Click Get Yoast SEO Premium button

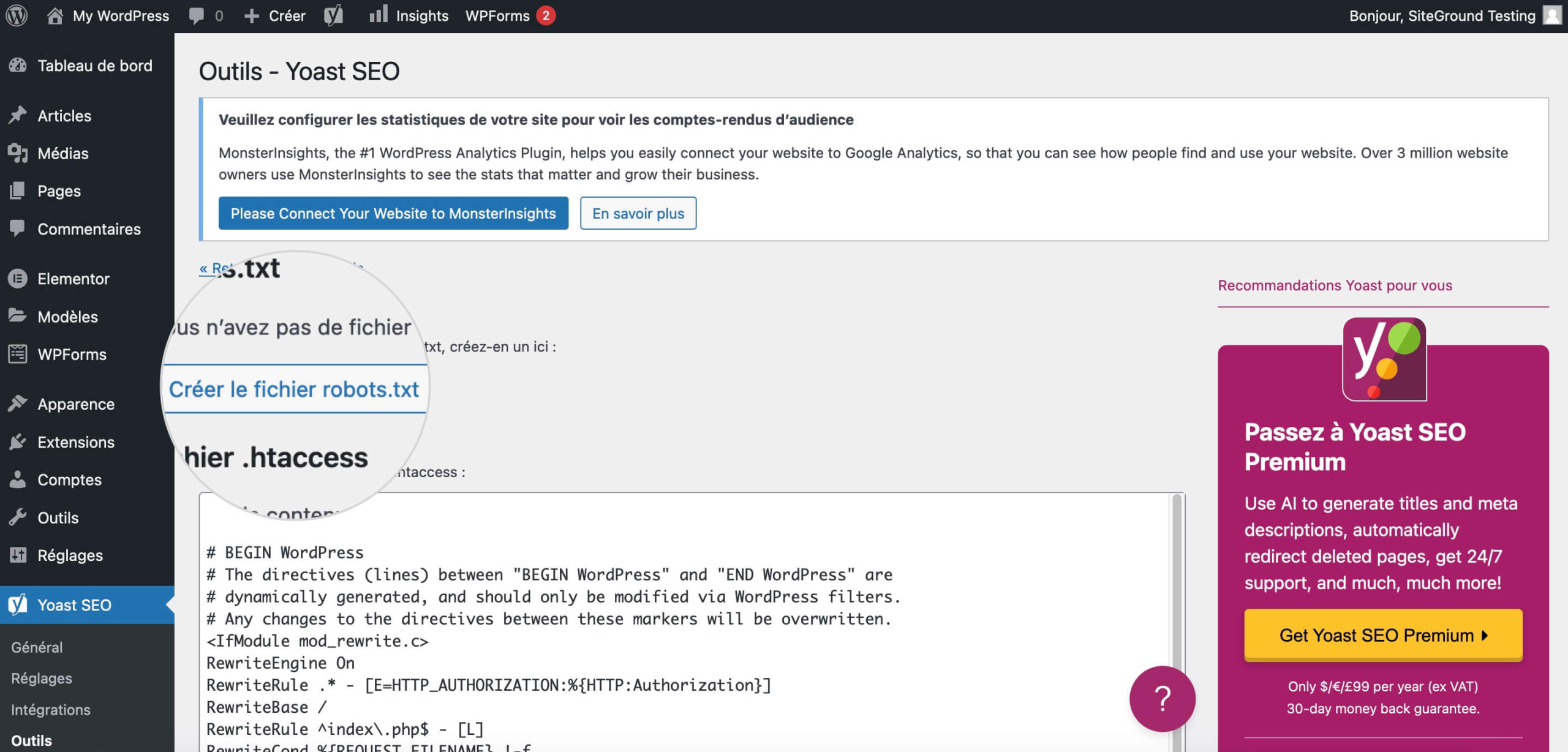pos(1383,635)
